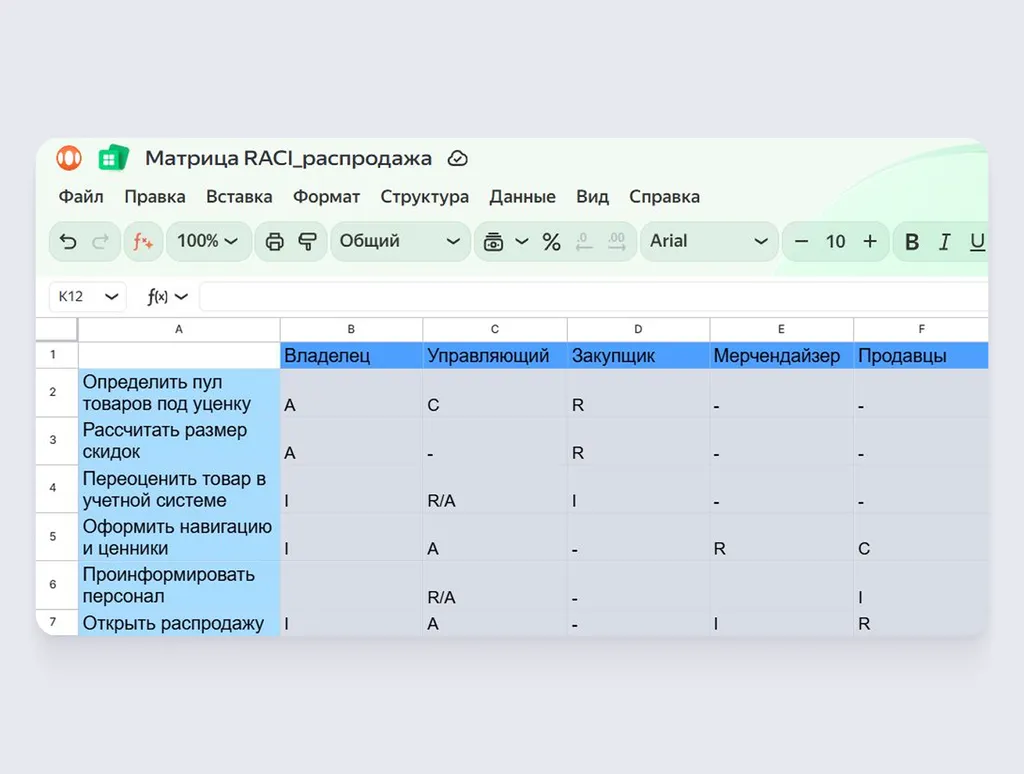This screenshot has height=774, width=1024.
Task: Open the Общий number format dropdown
Action: [400, 242]
